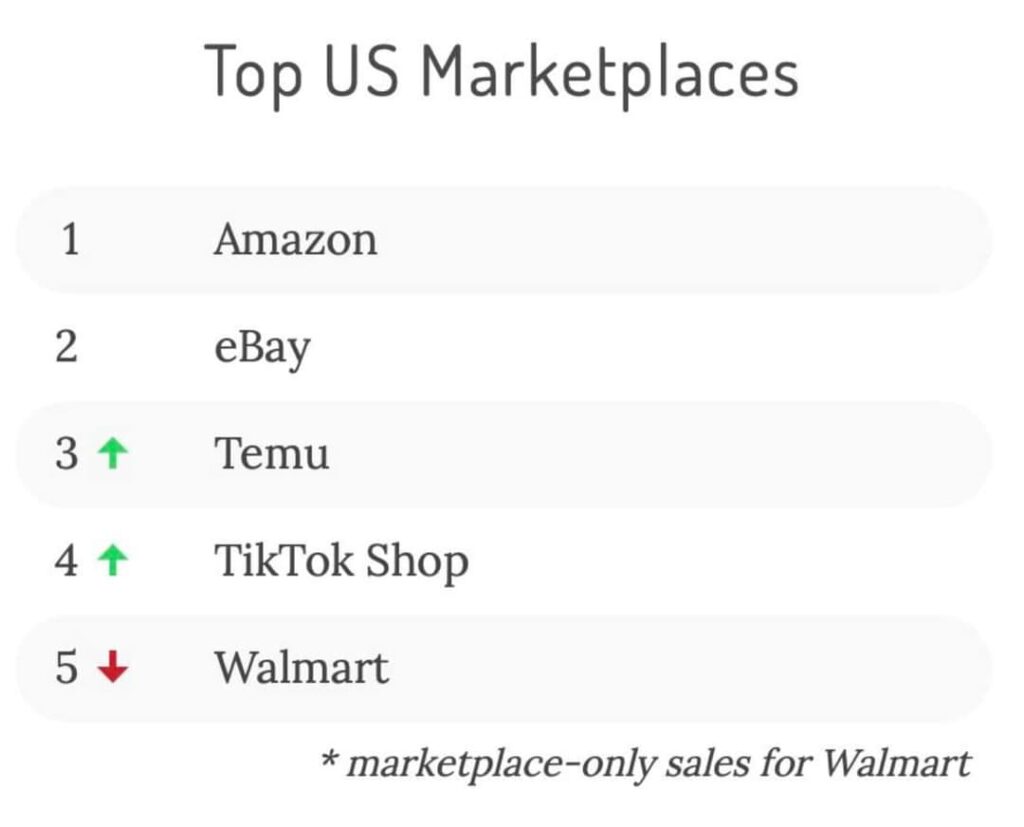The image size is (1024, 827).
Task: Select the Amazon marketplace name
Action: pos(296,240)
